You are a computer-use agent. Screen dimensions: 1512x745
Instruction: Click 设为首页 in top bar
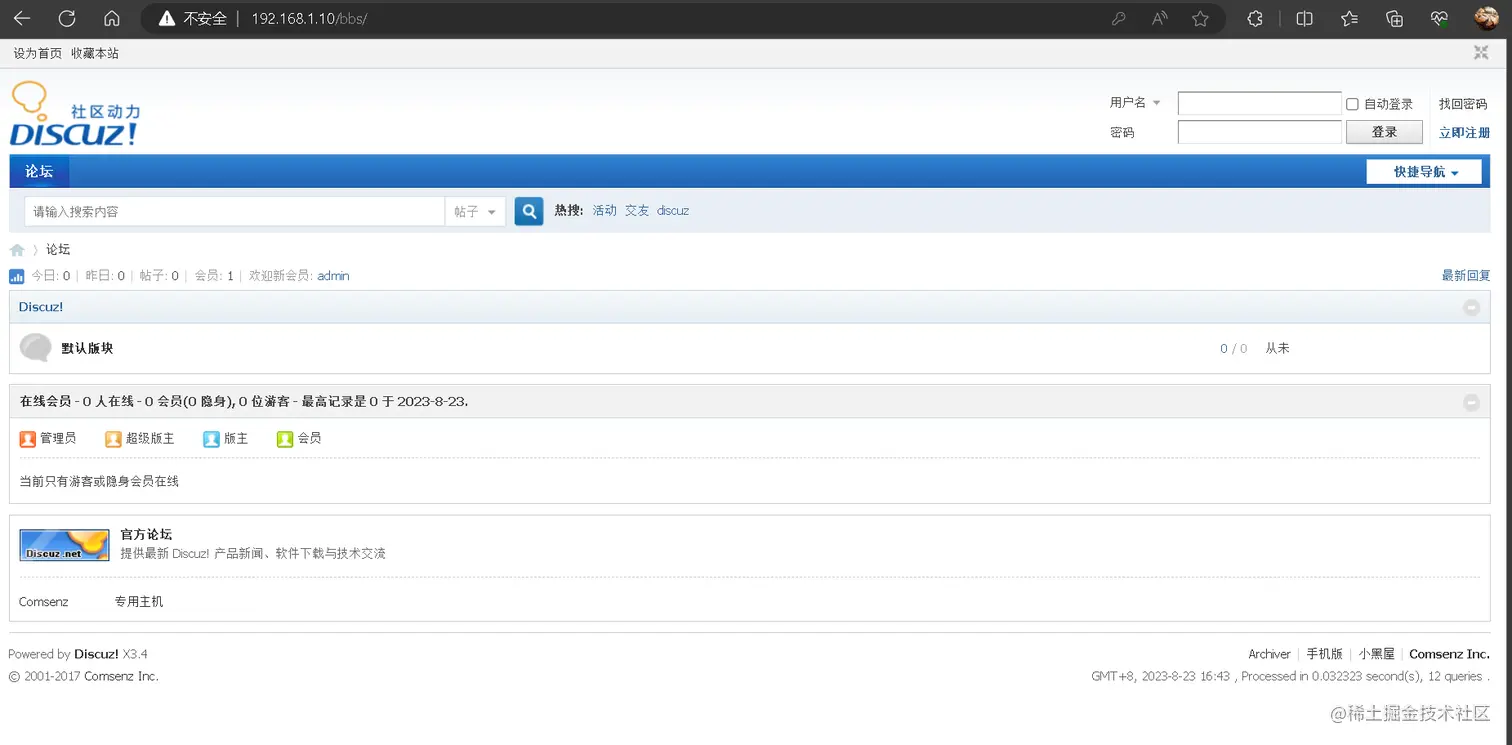(x=38, y=53)
